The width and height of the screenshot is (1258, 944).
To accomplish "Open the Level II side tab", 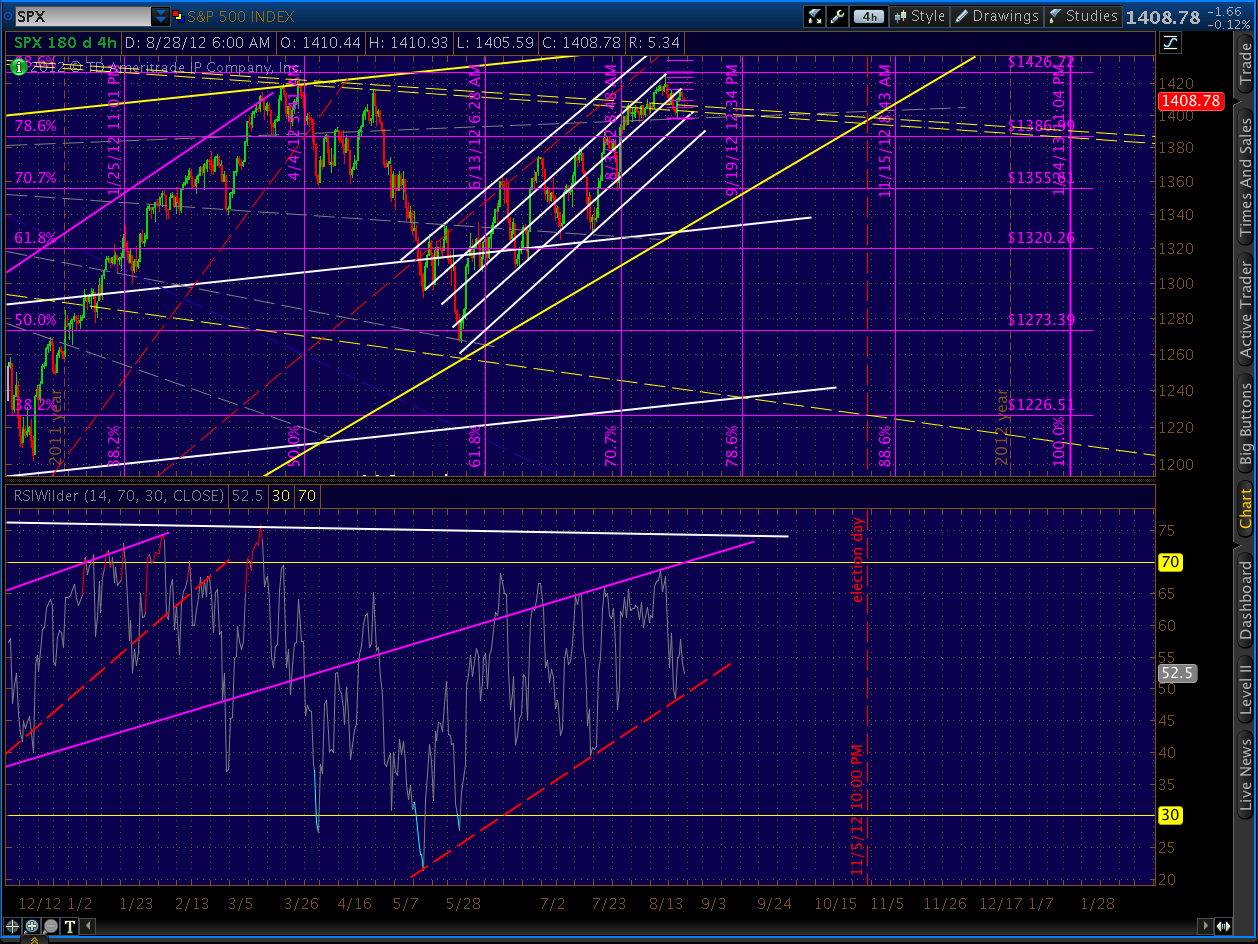I will (x=1246, y=691).
